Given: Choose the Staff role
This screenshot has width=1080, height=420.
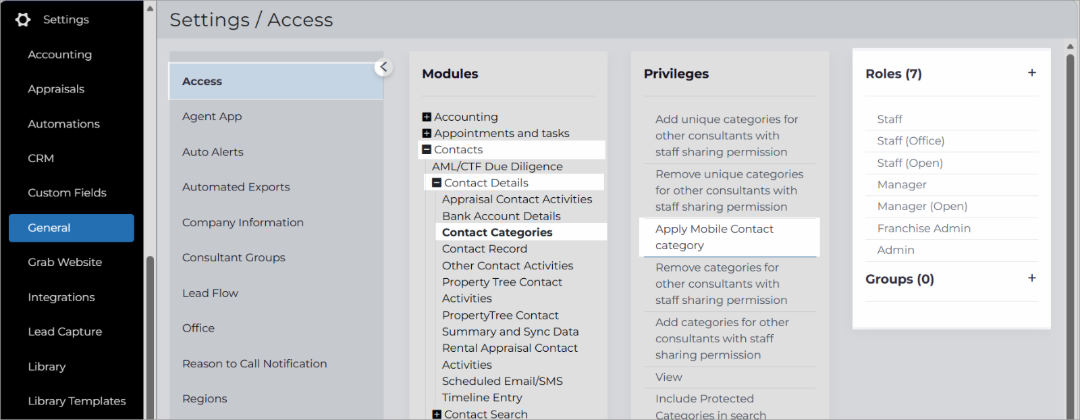Looking at the screenshot, I should point(890,119).
